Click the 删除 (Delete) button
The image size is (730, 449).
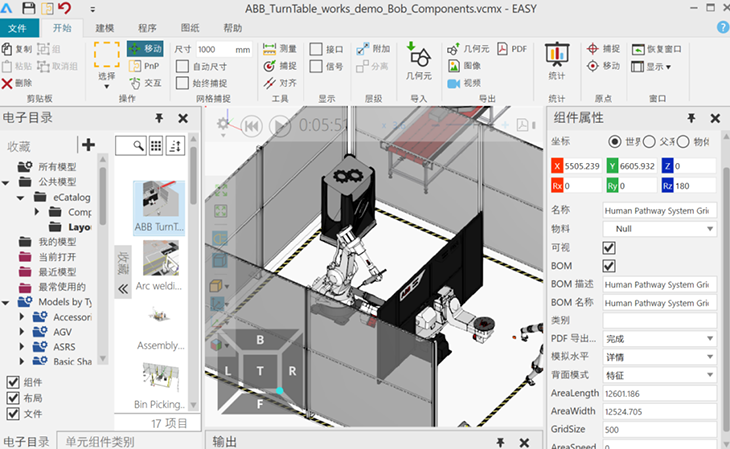[x=18, y=83]
